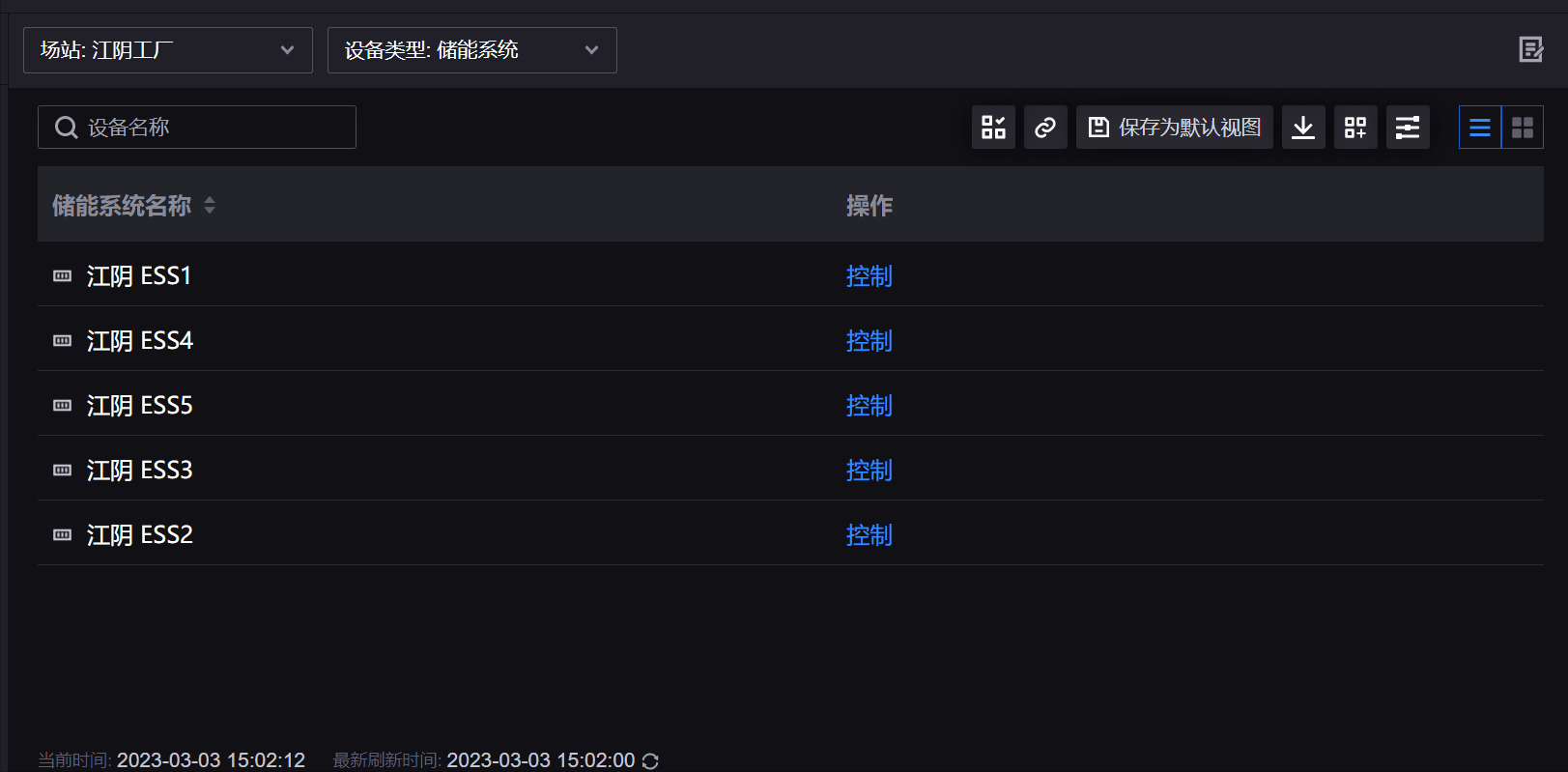Image resolution: width=1568 pixels, height=772 pixels.
Task: Click the edit notes icon at top right
Action: (1530, 49)
